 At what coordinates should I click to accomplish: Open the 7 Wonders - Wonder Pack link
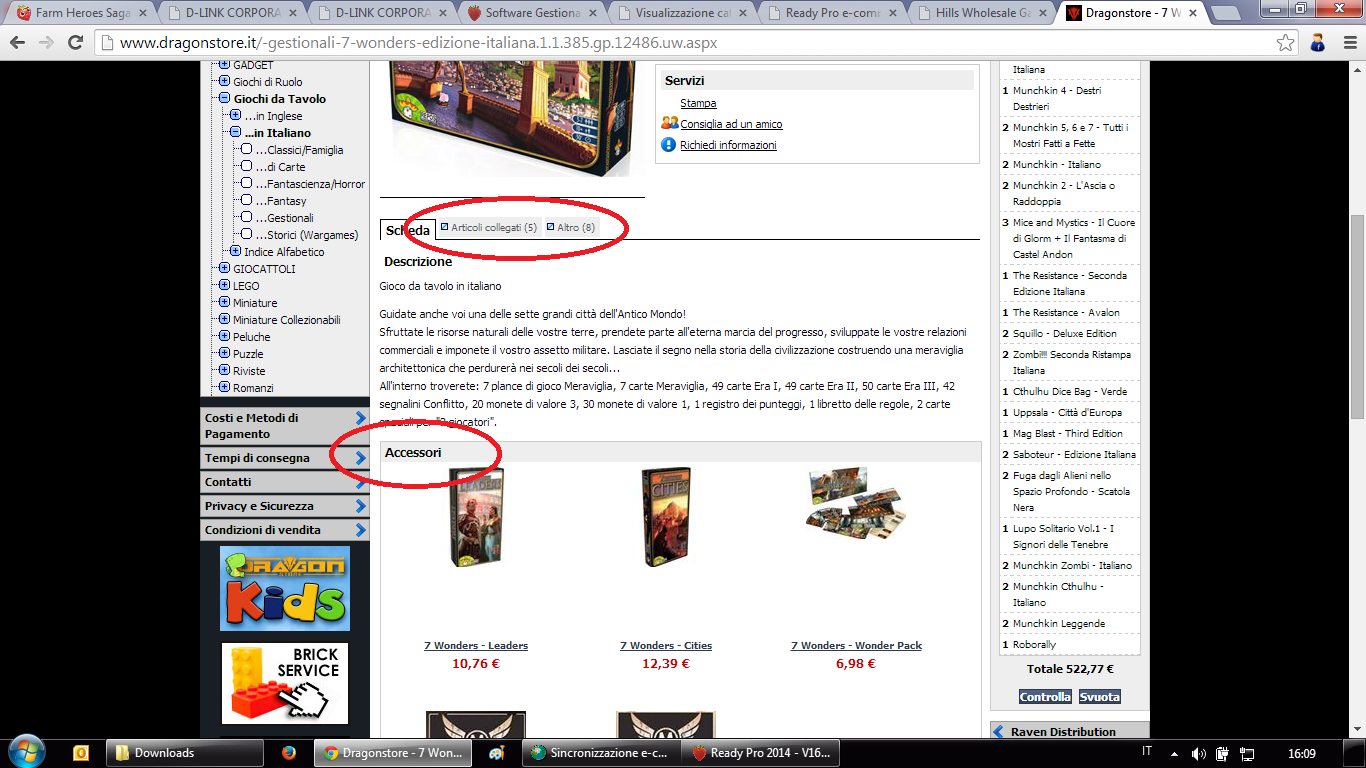point(856,646)
